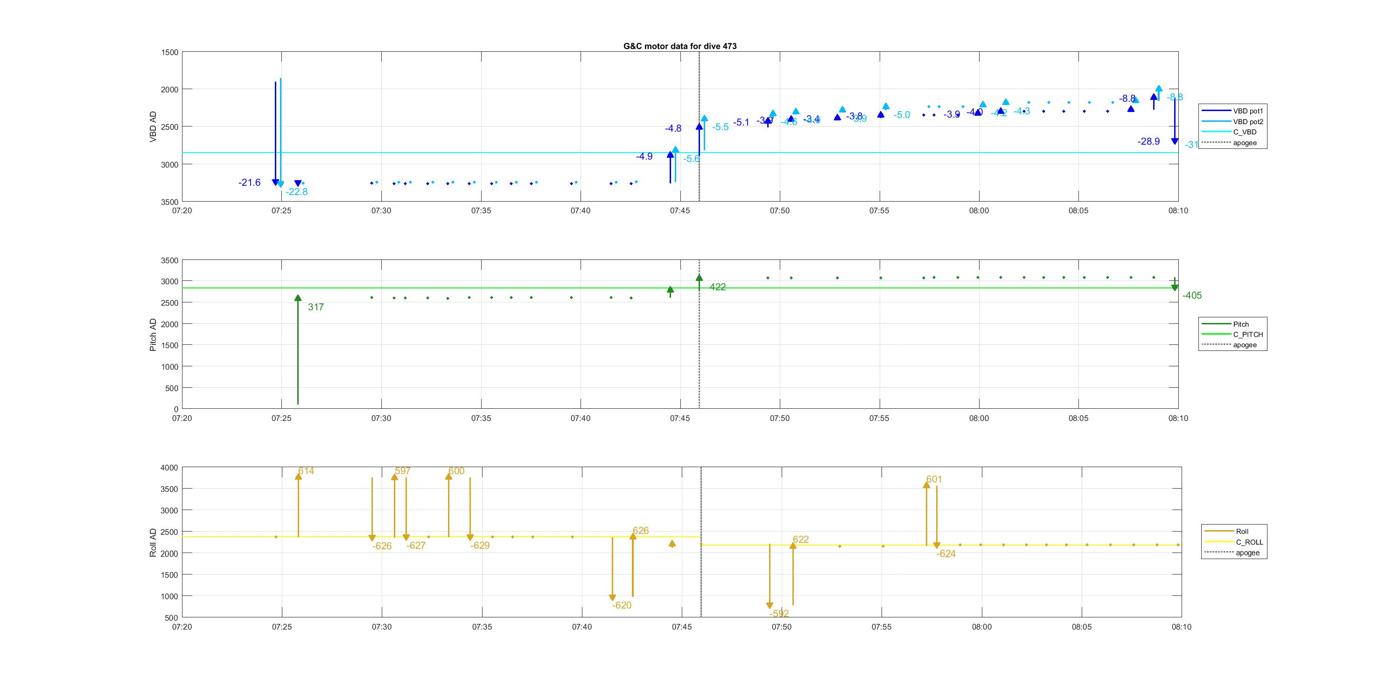The width and height of the screenshot is (1400, 693).
Task: Click the 'Roll AD' y-axis label
Action: coord(153,542)
